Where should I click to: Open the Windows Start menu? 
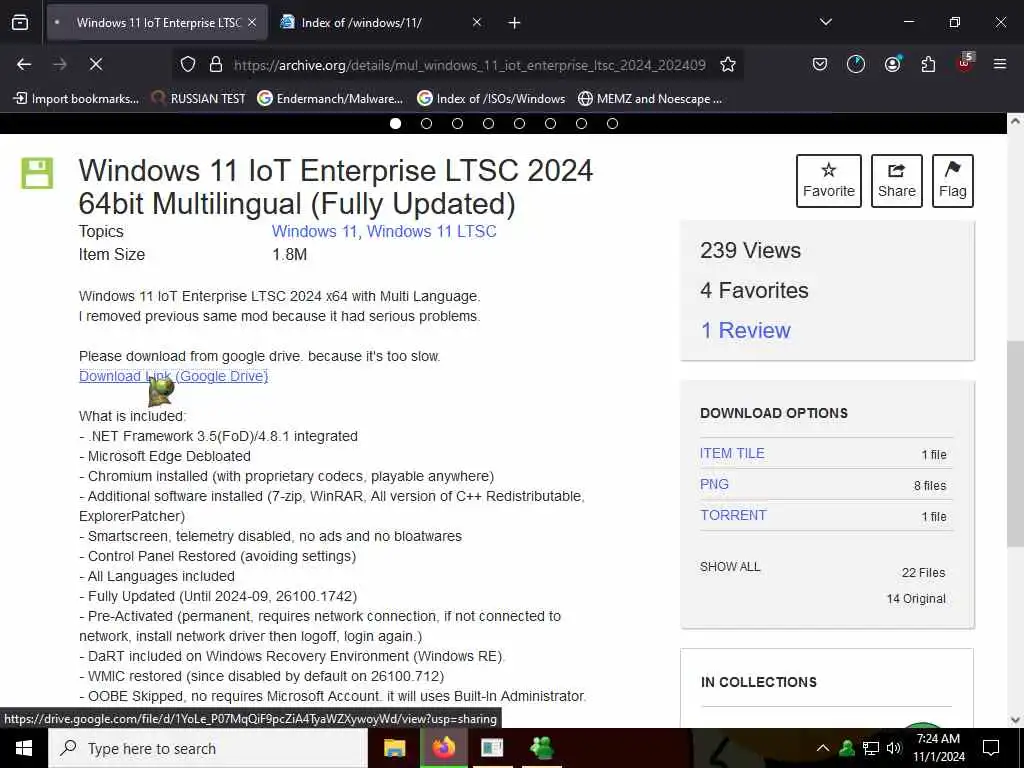click(24, 748)
